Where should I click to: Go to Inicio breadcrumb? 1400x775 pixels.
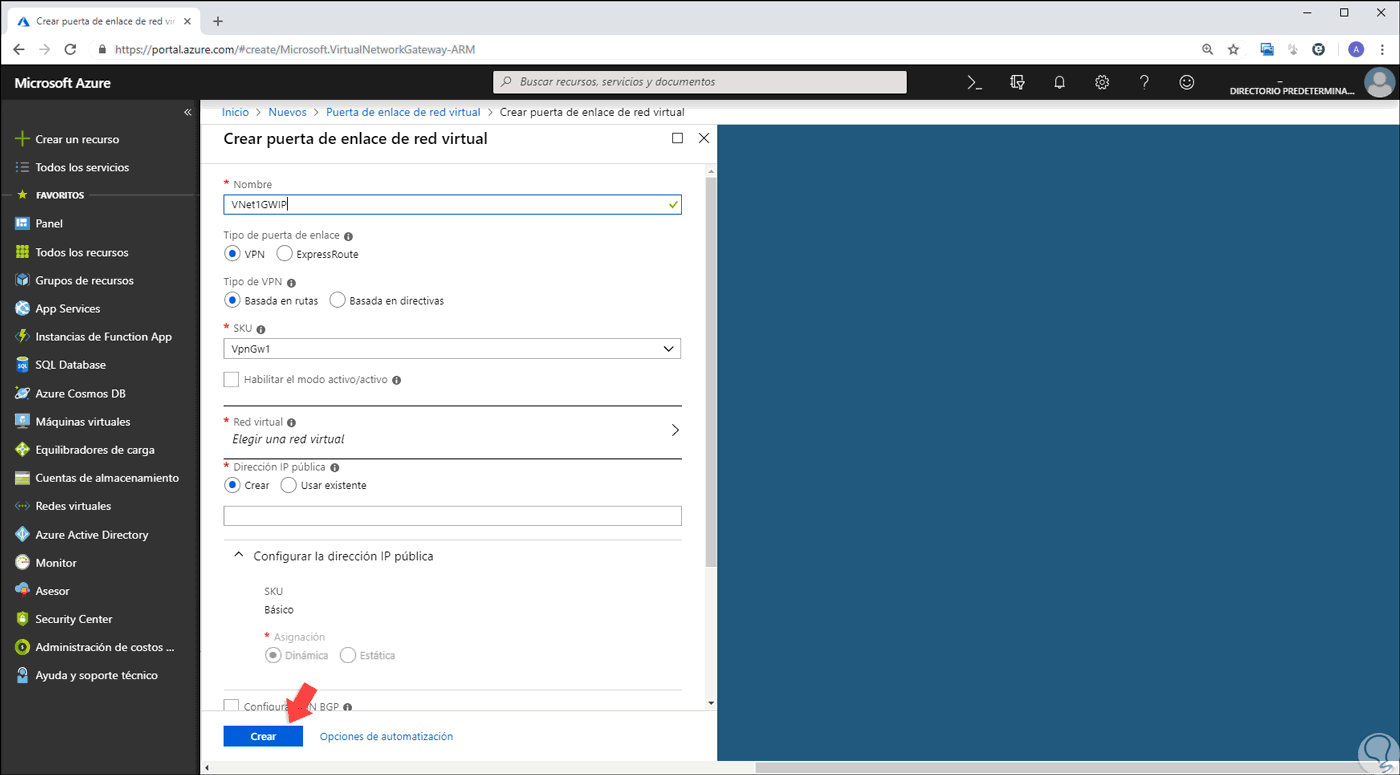pos(235,112)
